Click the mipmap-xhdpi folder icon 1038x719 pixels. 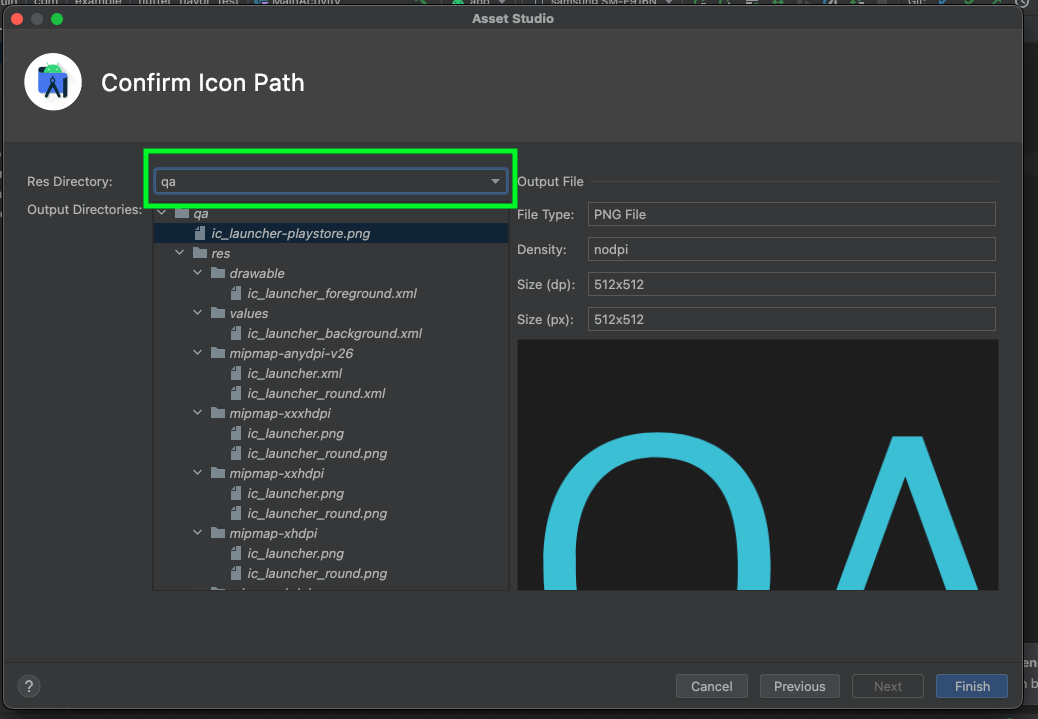[x=218, y=532]
